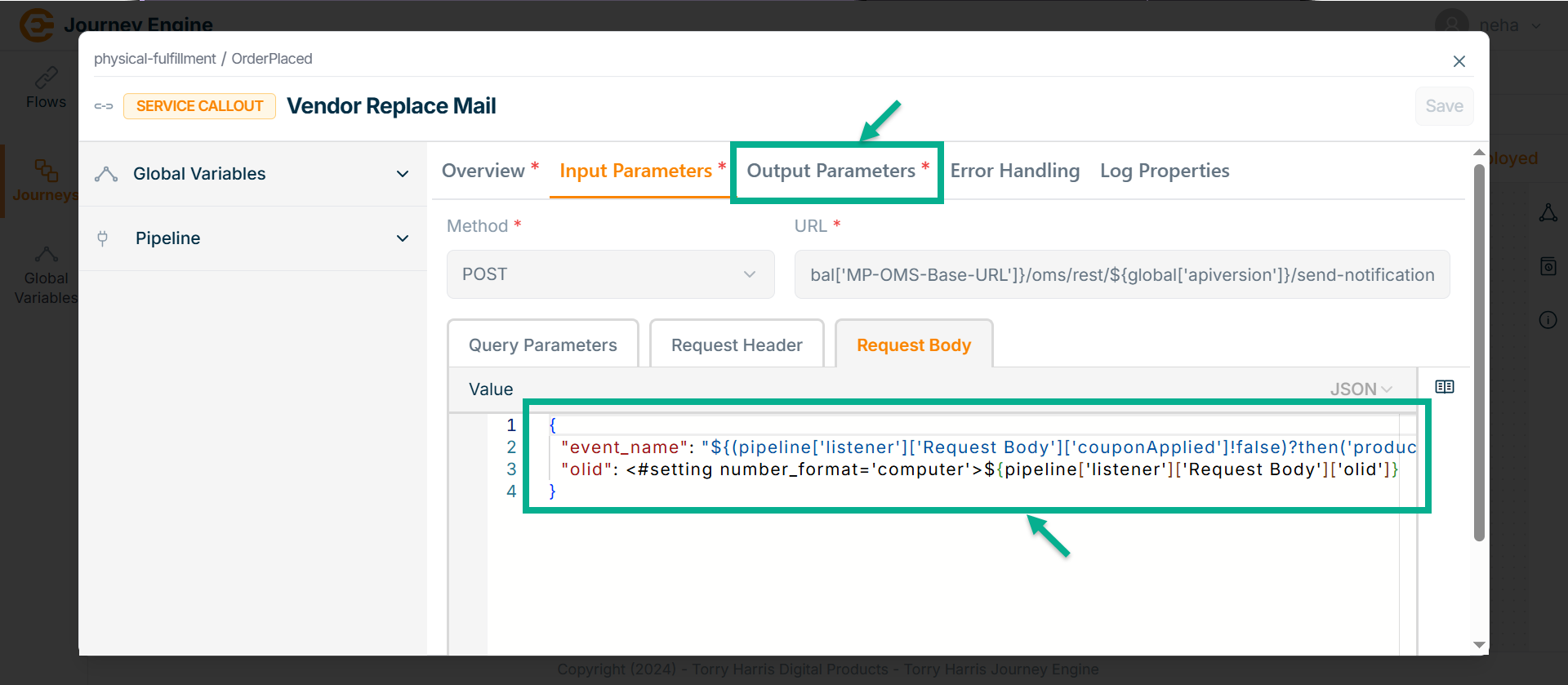Open the Method POST dropdown
The image size is (1568, 685).
point(610,274)
